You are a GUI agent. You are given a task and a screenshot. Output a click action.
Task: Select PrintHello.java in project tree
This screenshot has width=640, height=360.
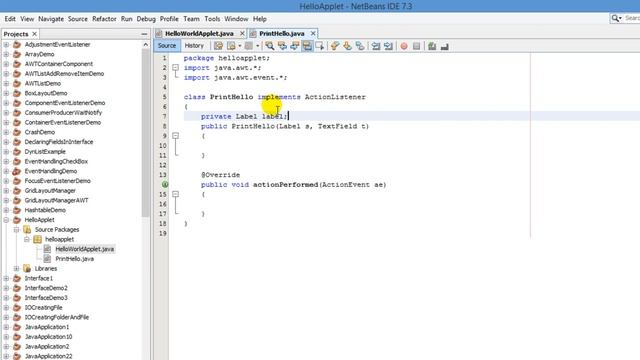click(x=74, y=259)
